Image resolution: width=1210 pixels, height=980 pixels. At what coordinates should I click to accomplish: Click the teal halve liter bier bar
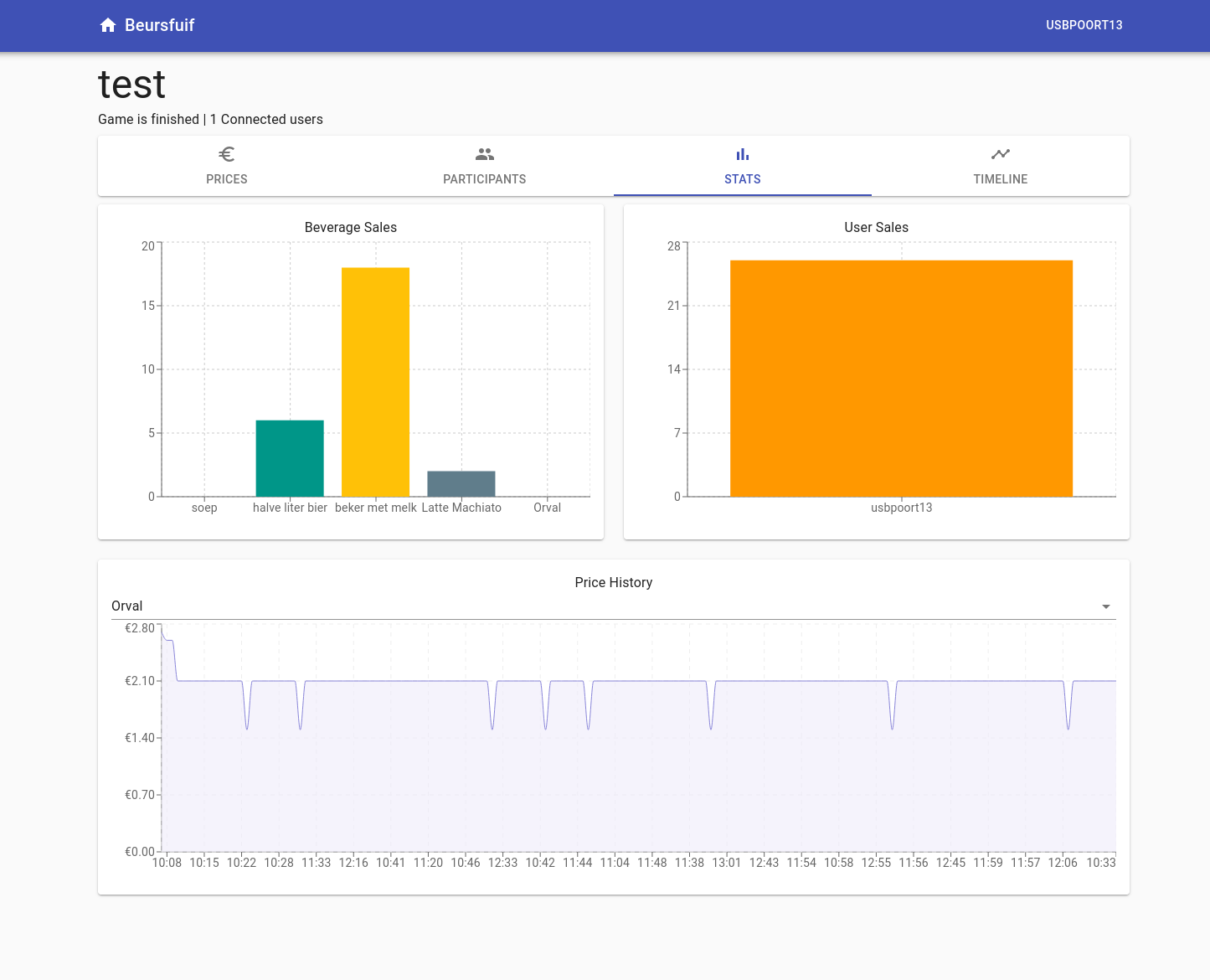290,458
